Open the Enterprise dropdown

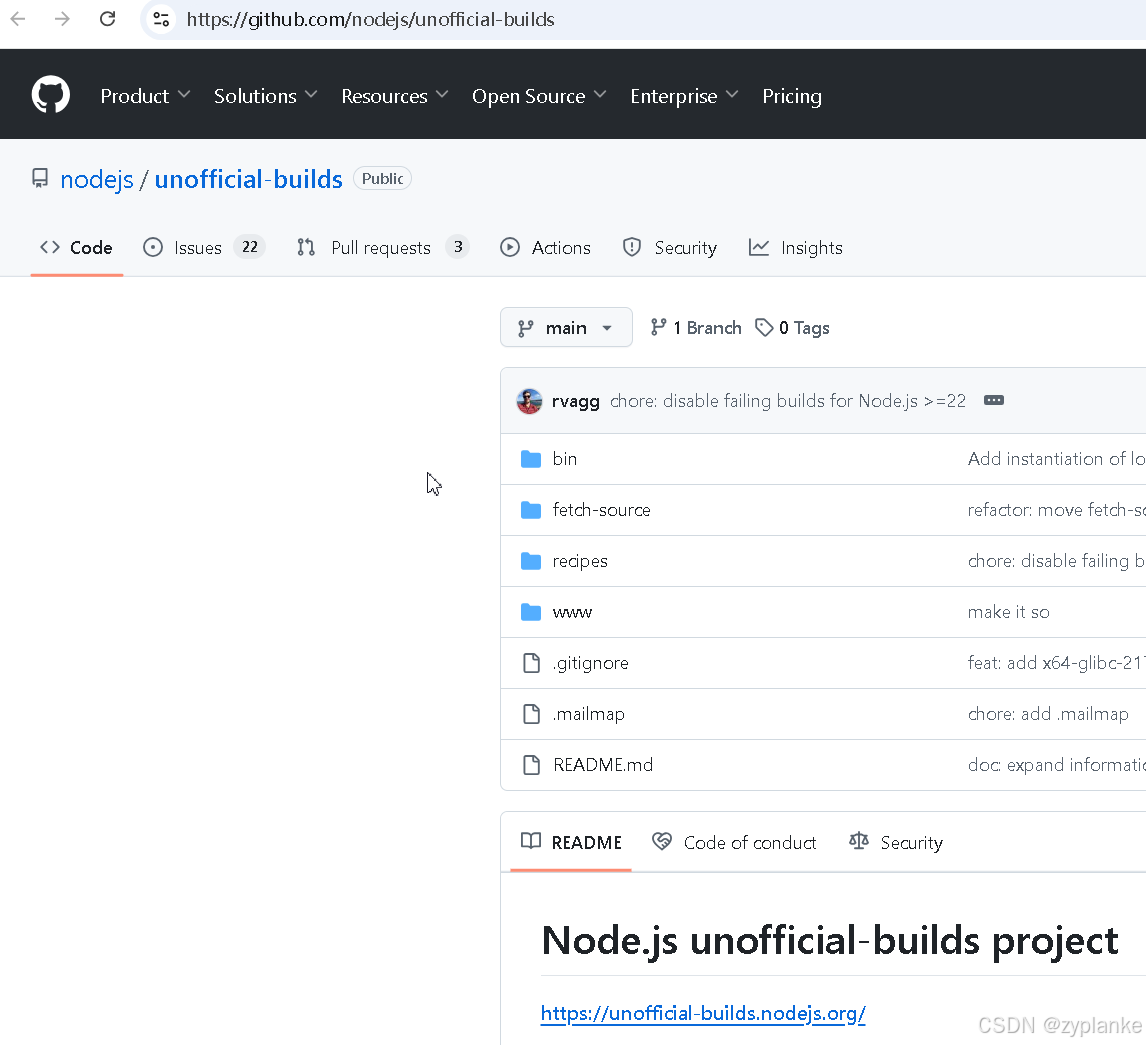[684, 96]
